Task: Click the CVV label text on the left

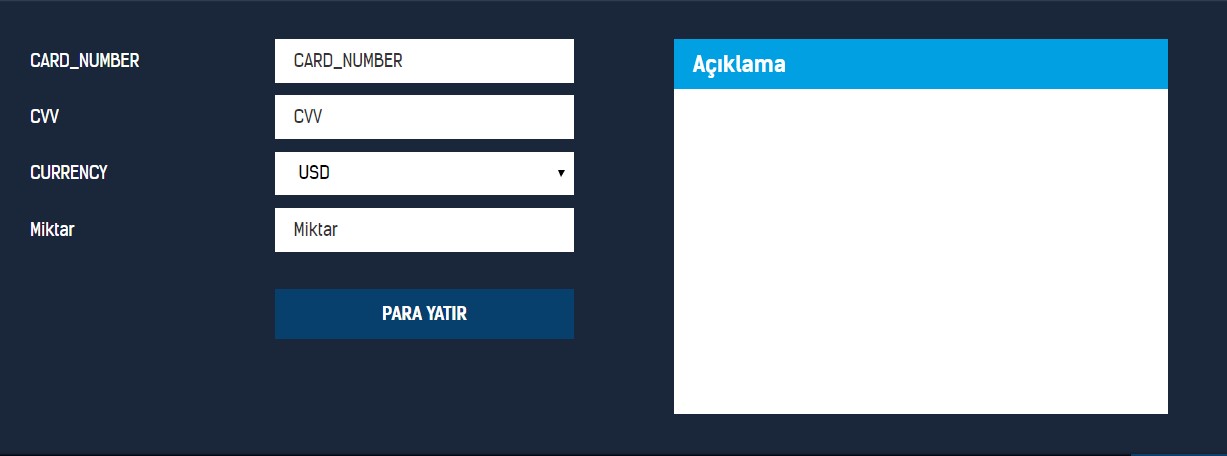Action: 45,117
